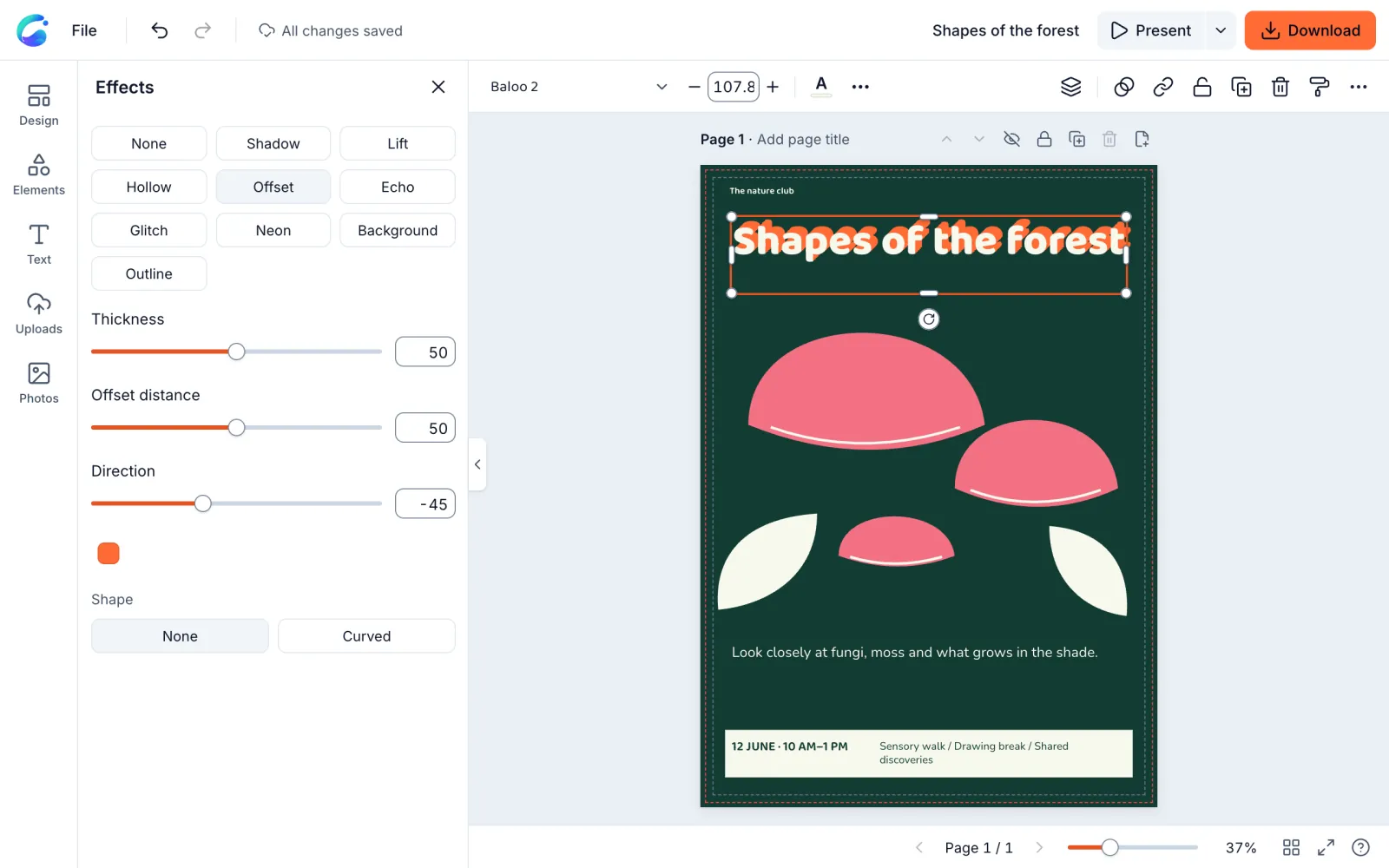Open the Baloo 2 font dropdown
The width and height of the screenshot is (1389, 868).
pyautogui.click(x=578, y=87)
